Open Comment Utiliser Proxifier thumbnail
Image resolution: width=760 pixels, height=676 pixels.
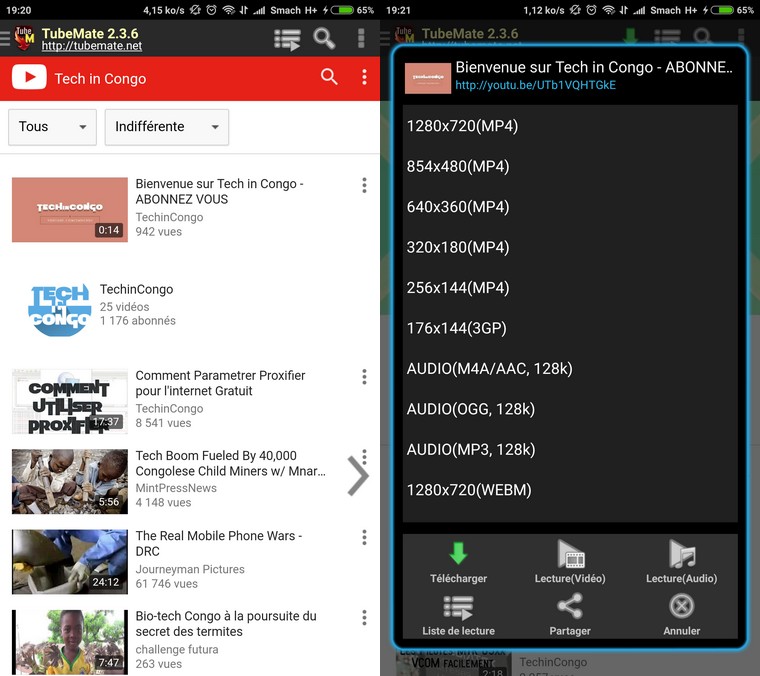click(x=70, y=401)
